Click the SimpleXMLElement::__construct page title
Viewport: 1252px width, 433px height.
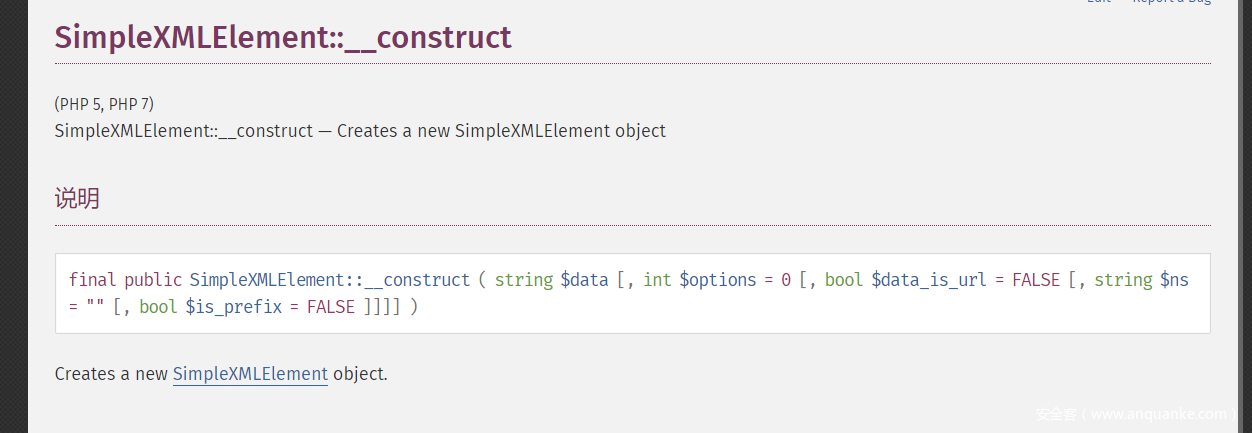click(283, 37)
